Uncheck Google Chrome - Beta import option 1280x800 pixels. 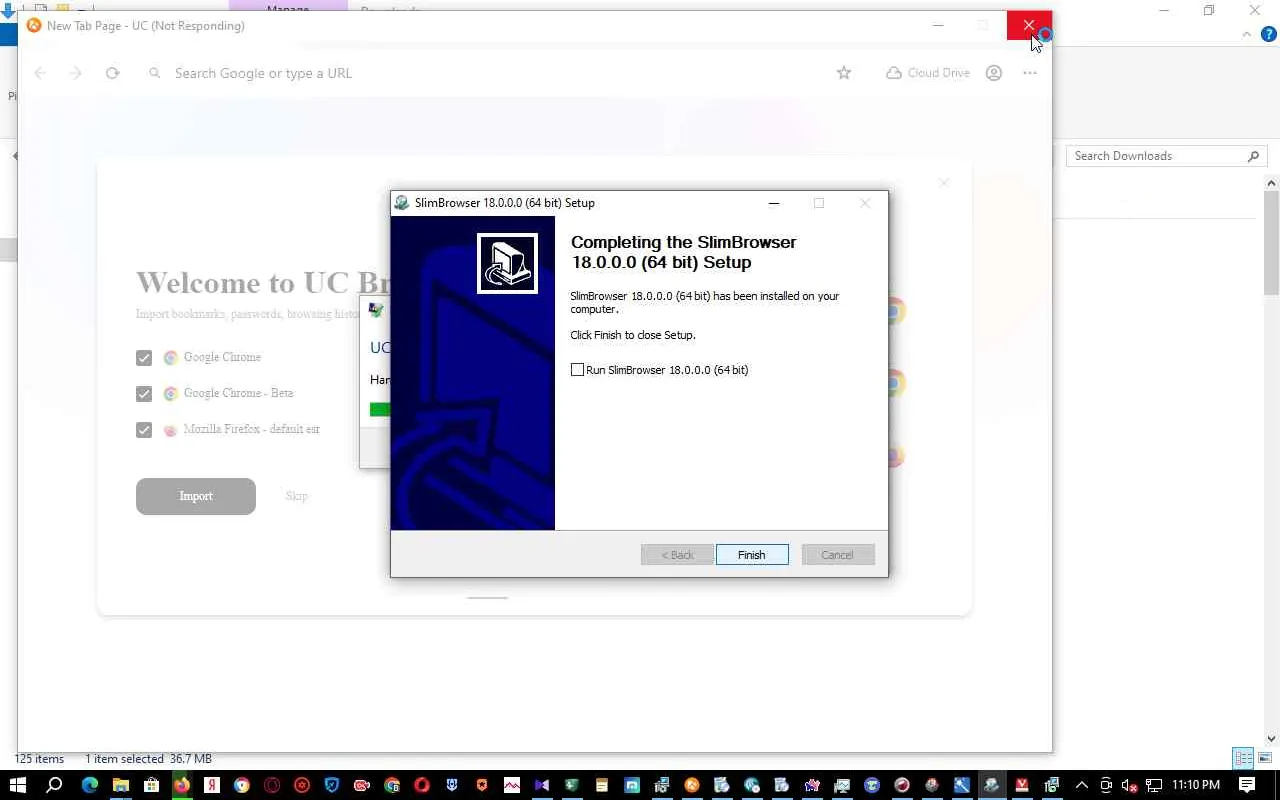[x=144, y=394]
